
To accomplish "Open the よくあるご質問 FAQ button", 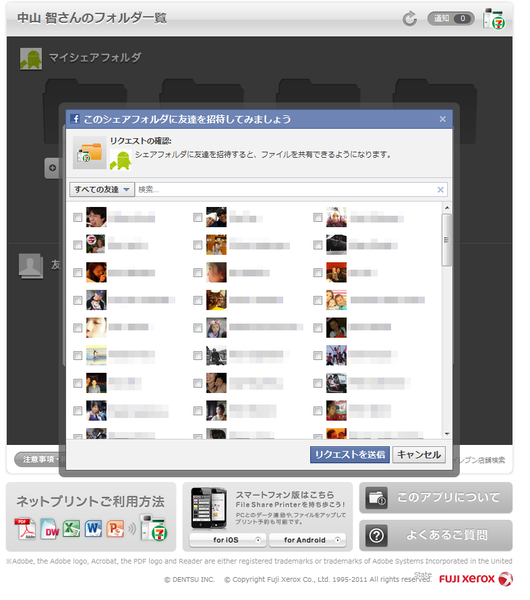I will click(435, 535).
